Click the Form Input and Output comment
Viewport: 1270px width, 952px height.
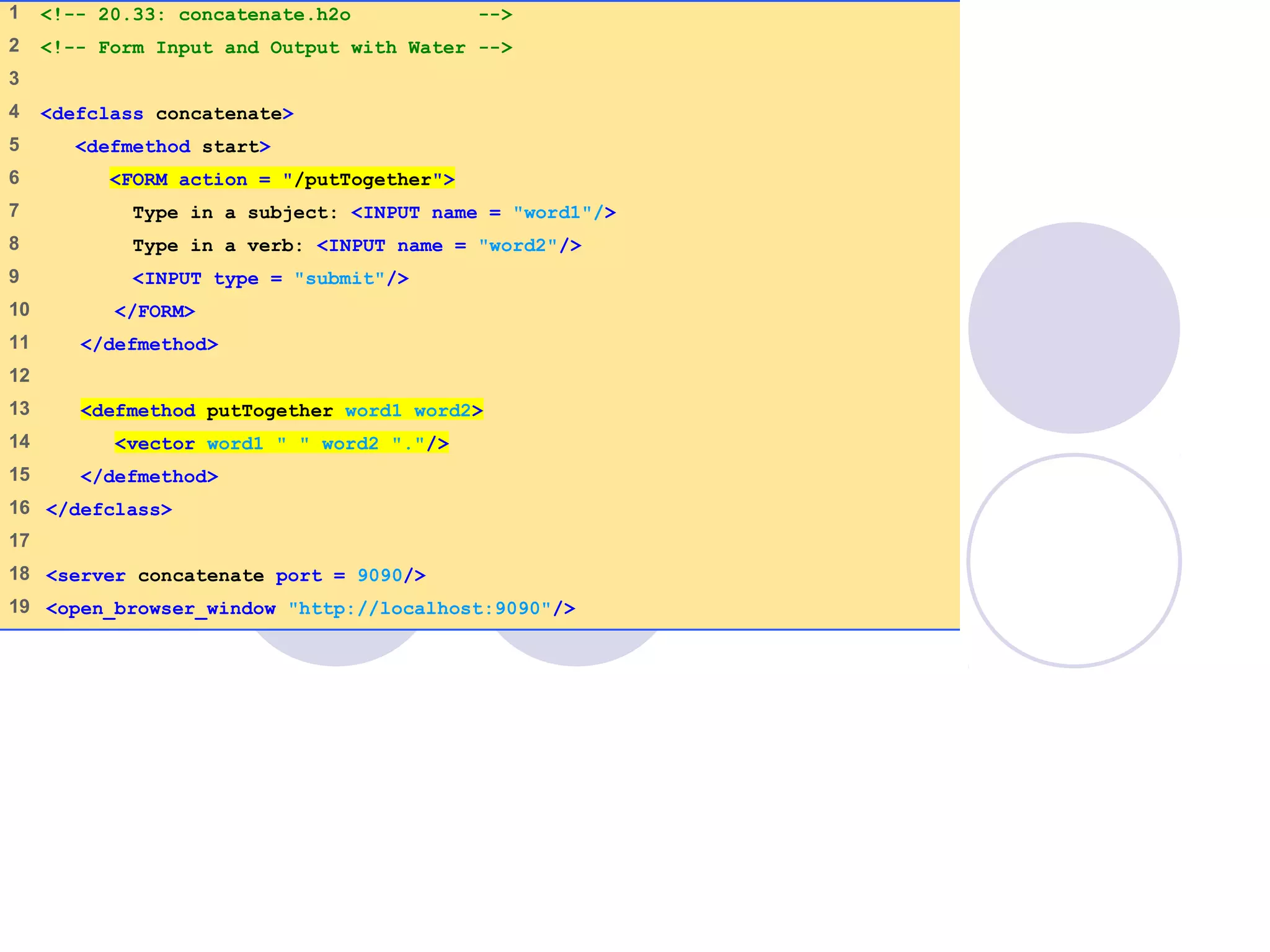click(276, 48)
